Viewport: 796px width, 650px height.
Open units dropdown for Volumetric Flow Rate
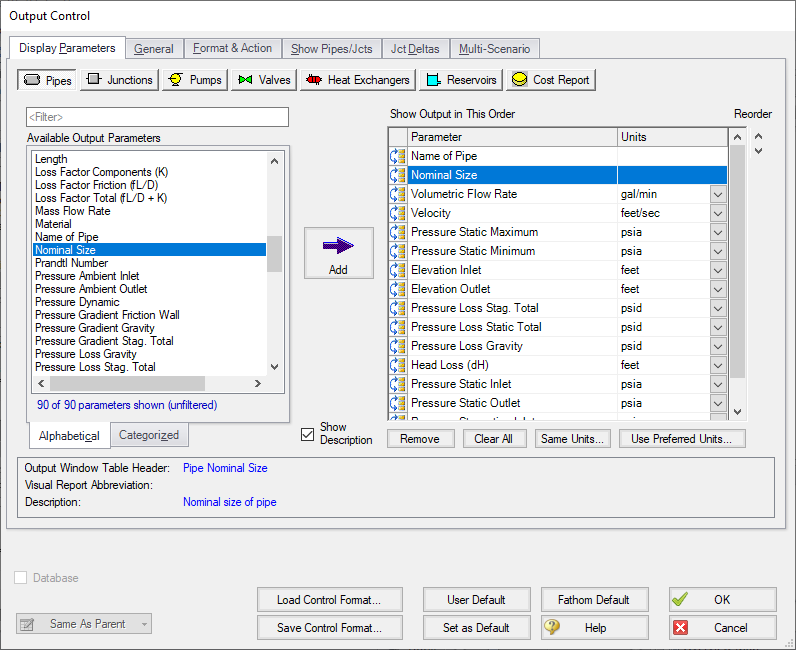pos(718,194)
